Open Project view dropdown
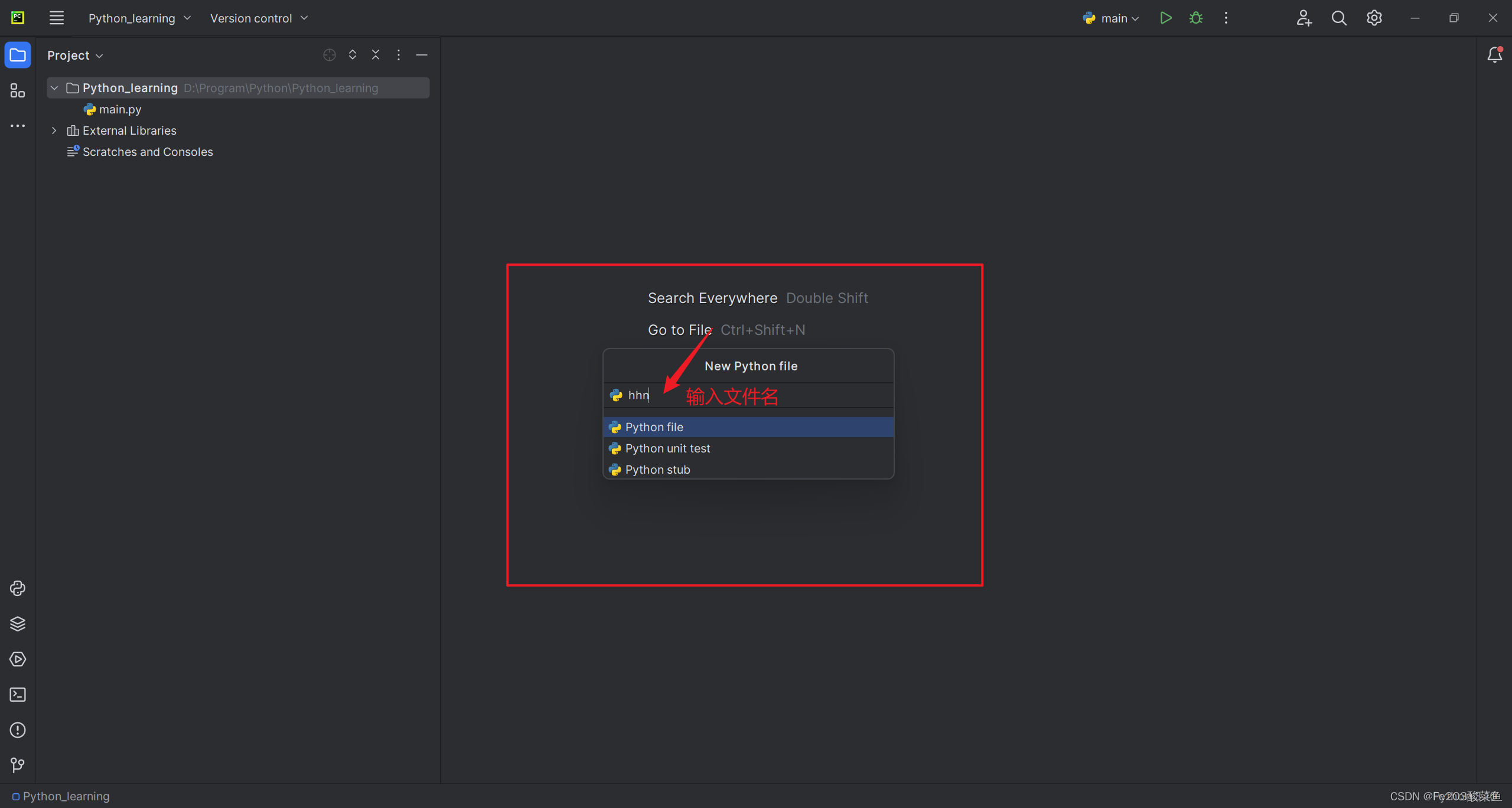Screen dimensions: 1512x808 75,56
